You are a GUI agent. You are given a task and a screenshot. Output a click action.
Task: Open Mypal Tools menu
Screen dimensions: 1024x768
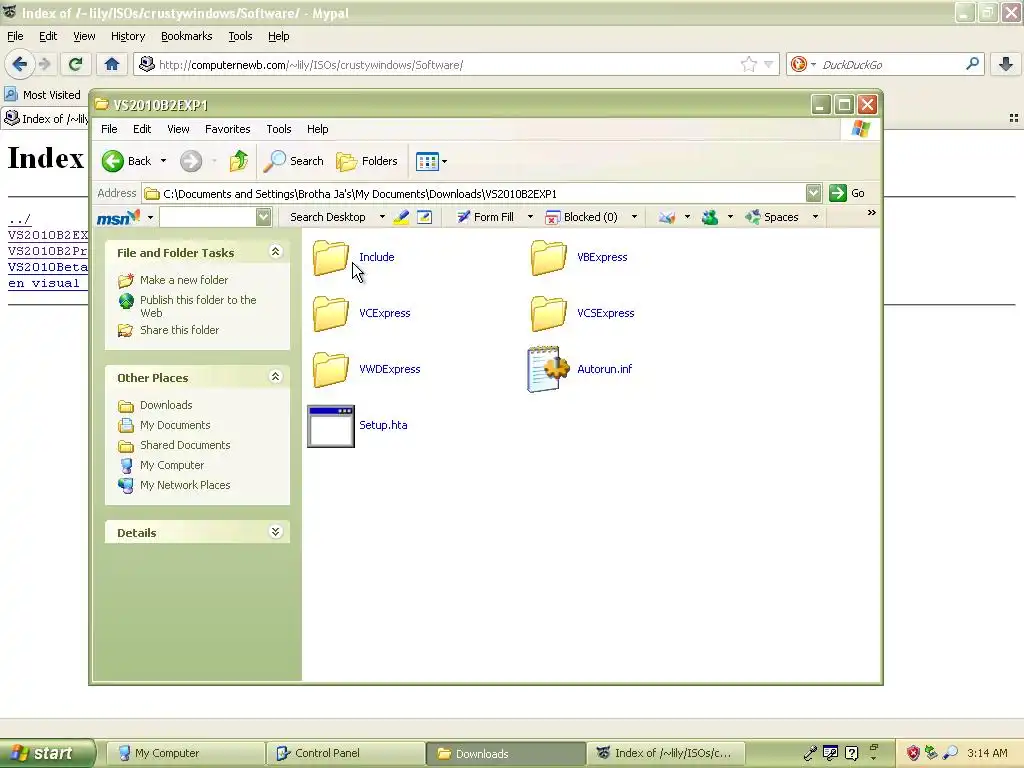(240, 37)
